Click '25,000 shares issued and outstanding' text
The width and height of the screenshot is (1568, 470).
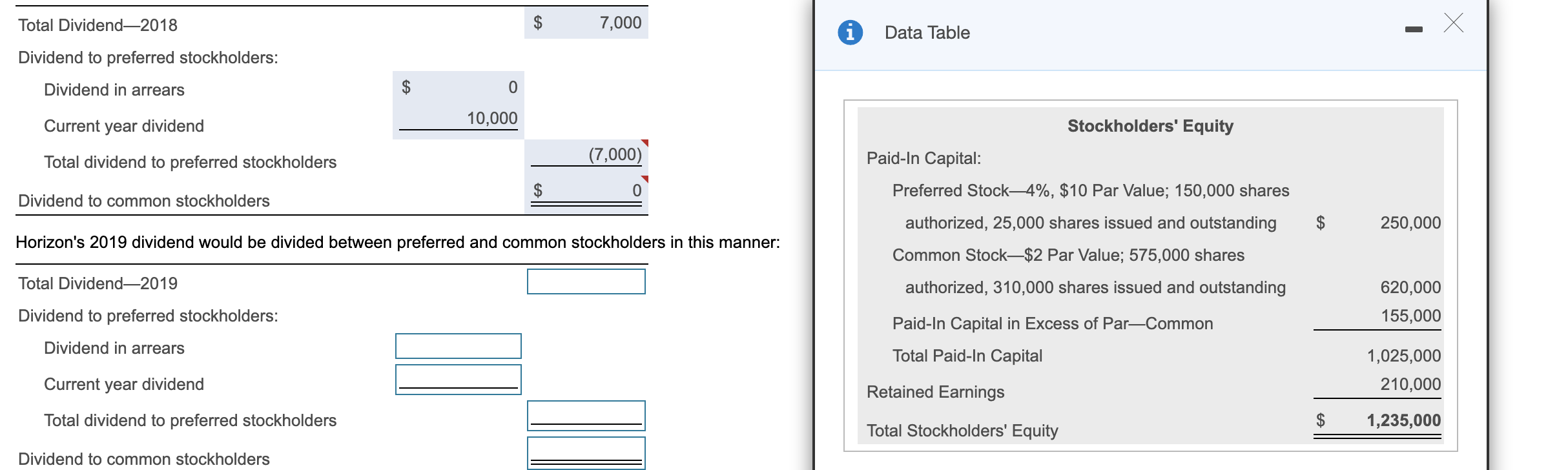(1135, 223)
